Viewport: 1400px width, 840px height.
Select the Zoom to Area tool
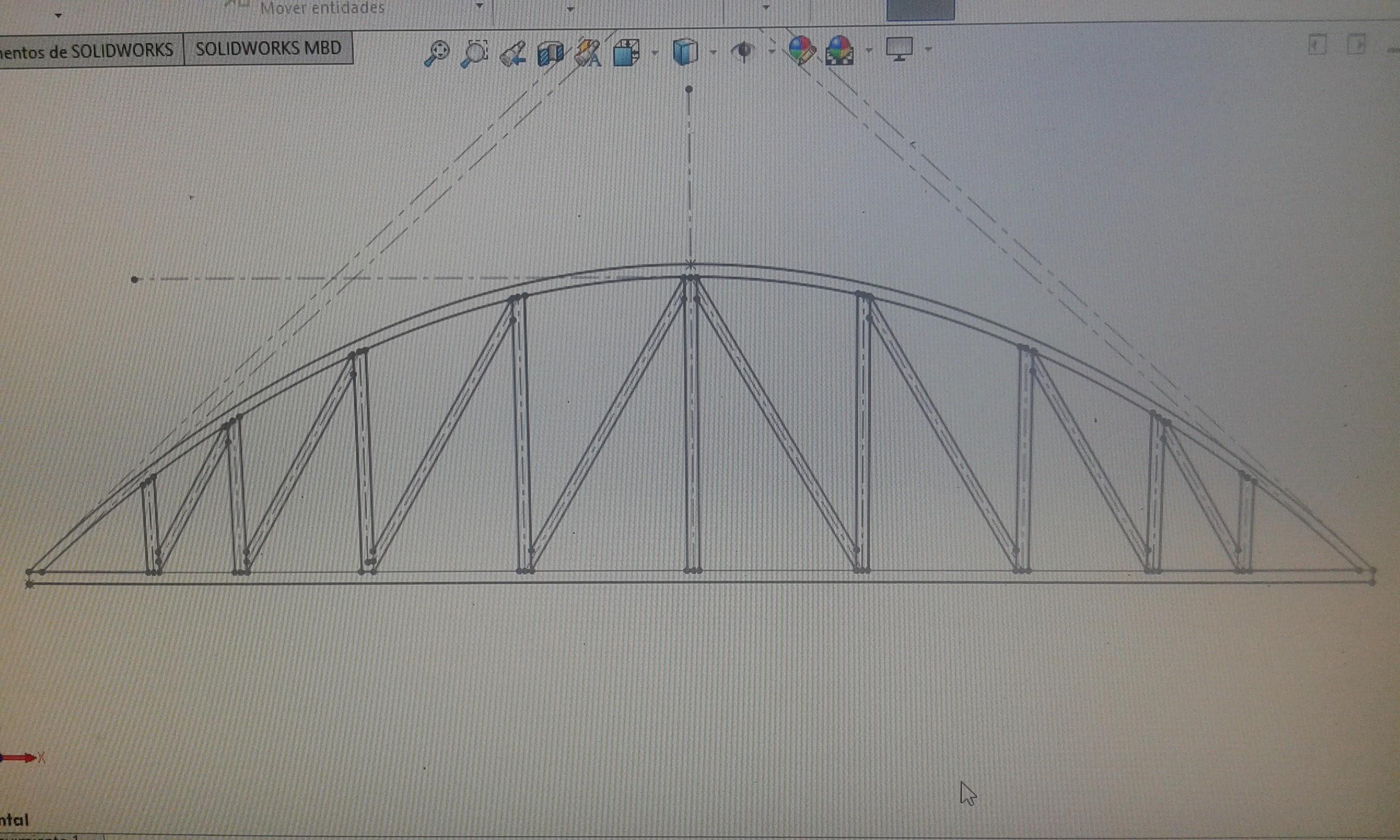click(x=474, y=53)
